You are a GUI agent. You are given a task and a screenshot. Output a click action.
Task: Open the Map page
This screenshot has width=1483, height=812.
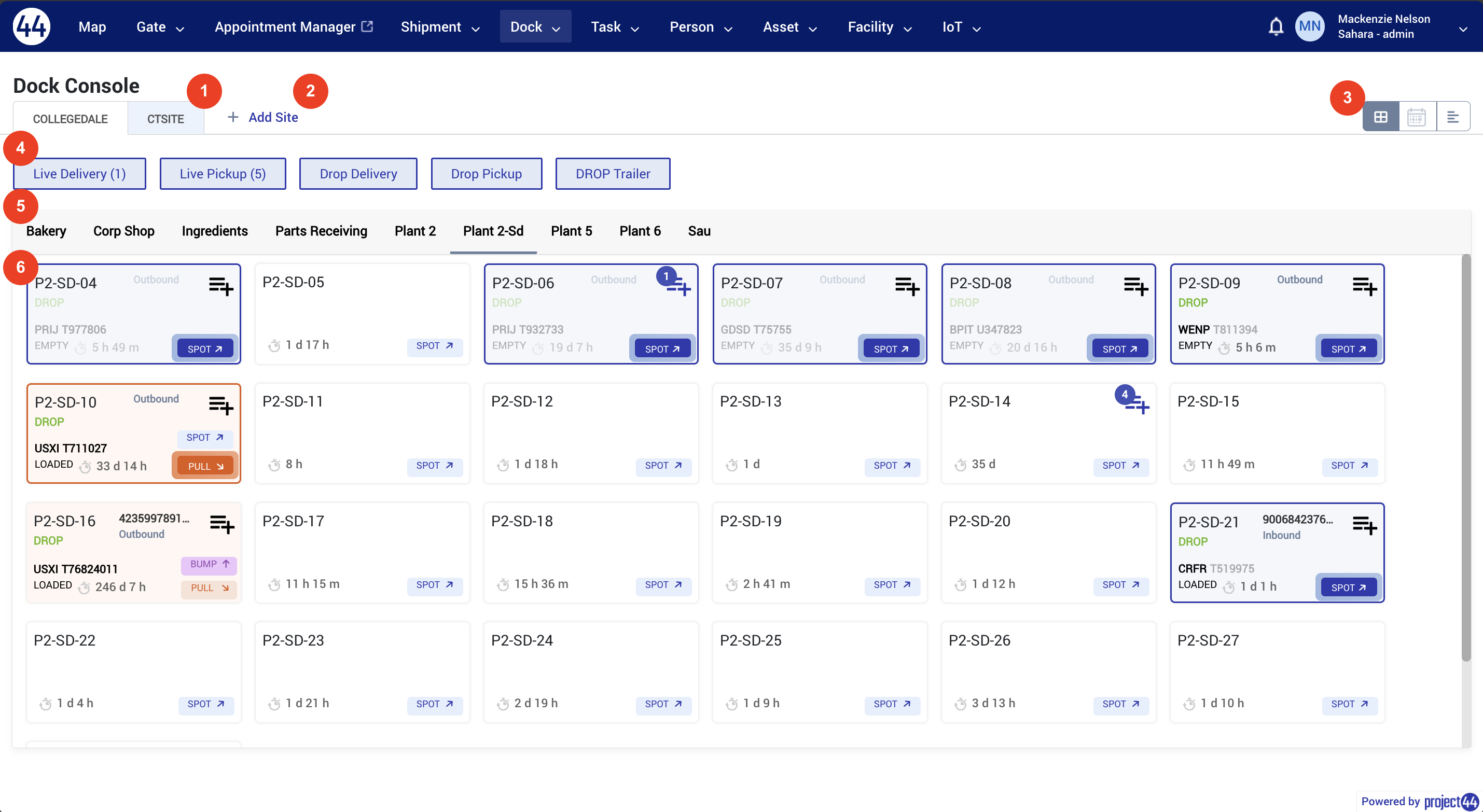pyautogui.click(x=92, y=26)
